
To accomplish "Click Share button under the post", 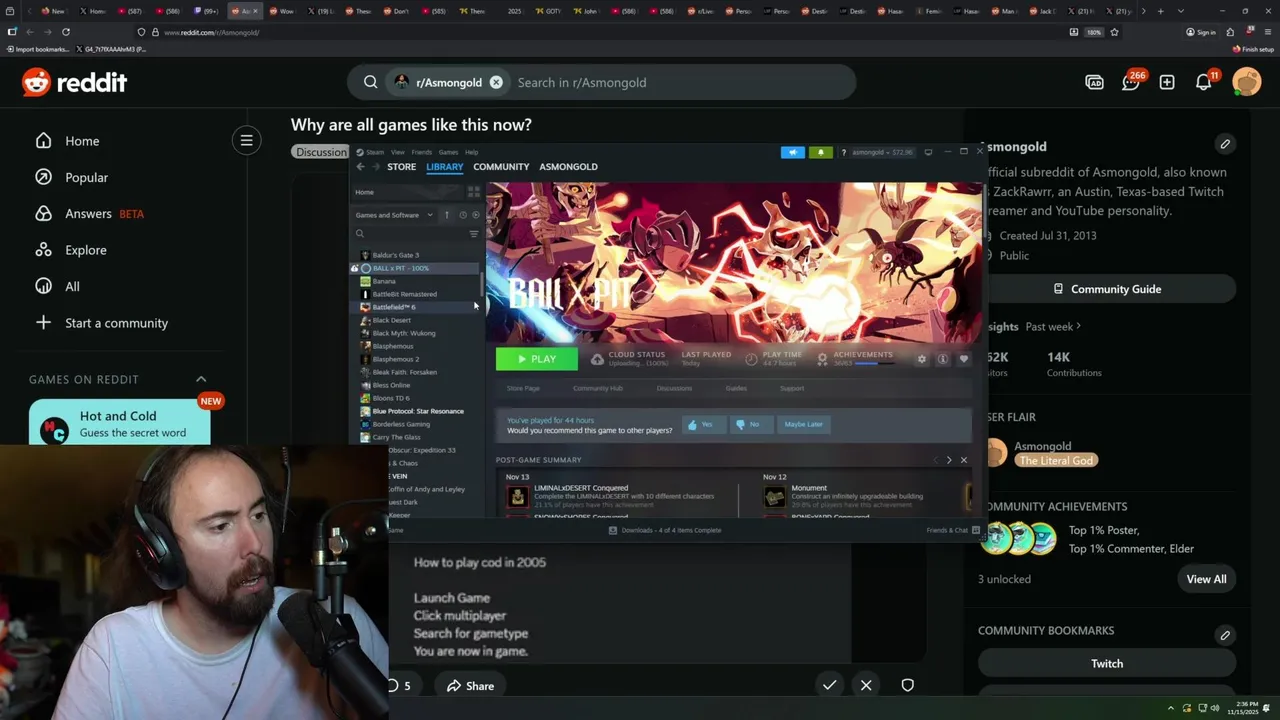I will [470, 685].
